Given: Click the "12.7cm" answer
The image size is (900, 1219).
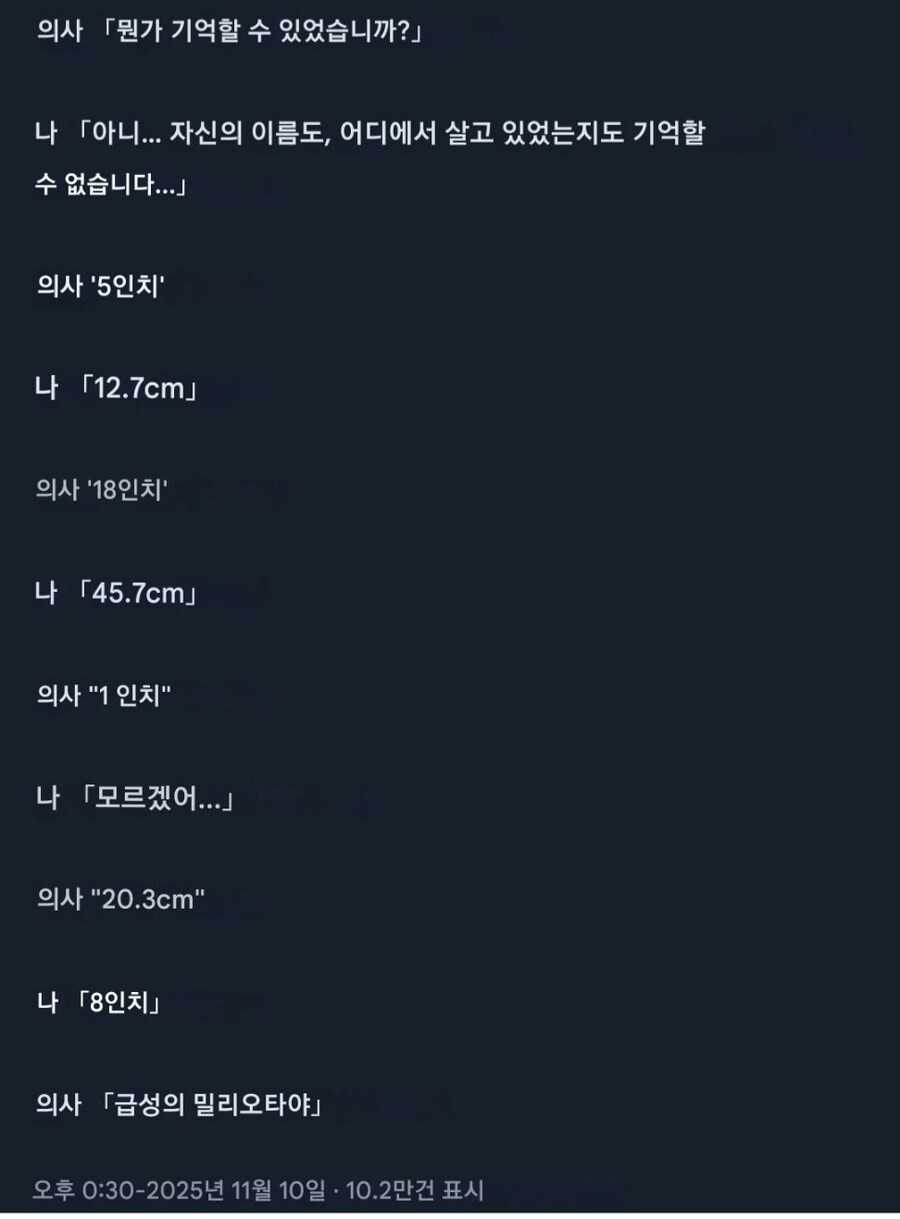Looking at the screenshot, I should pyautogui.click(x=140, y=389).
